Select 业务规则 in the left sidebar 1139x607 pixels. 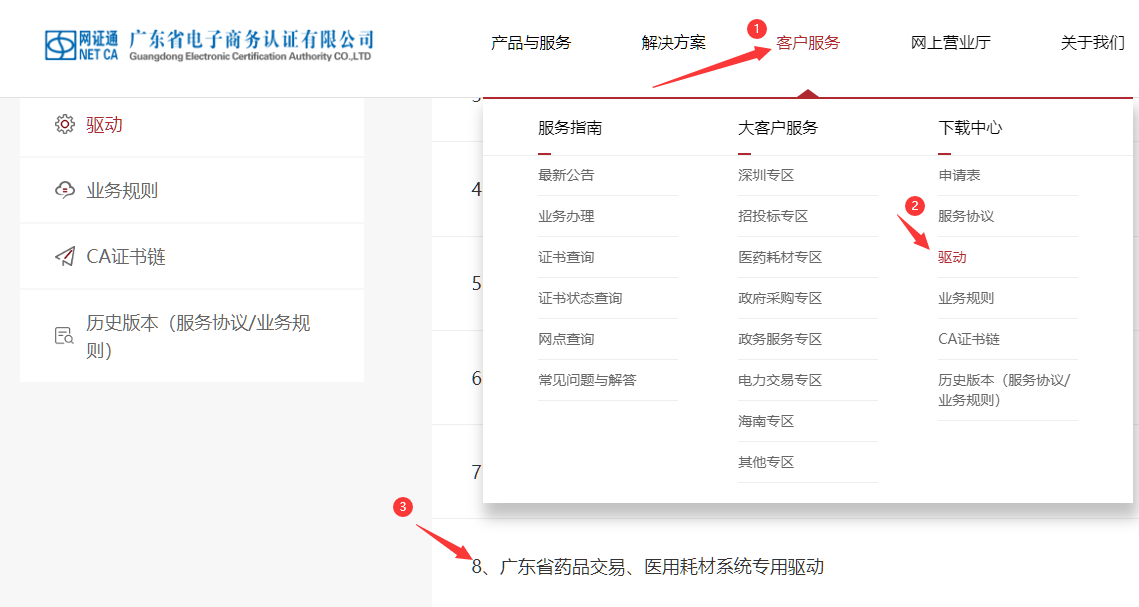[122, 191]
